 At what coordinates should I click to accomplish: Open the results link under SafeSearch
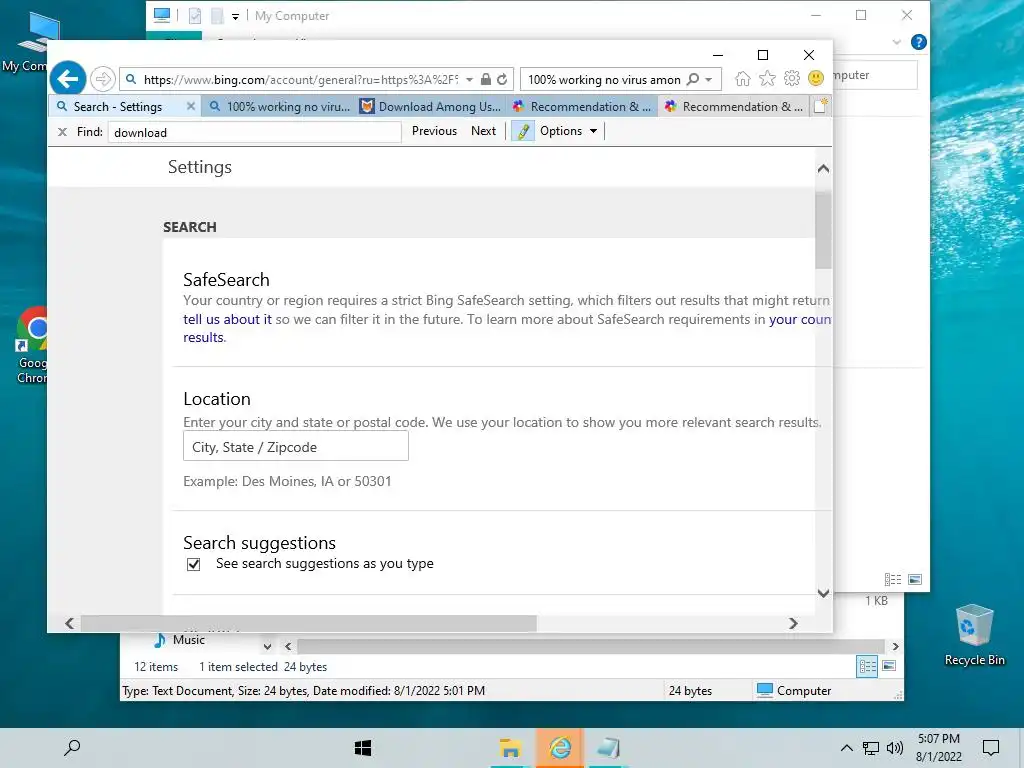[x=203, y=338]
